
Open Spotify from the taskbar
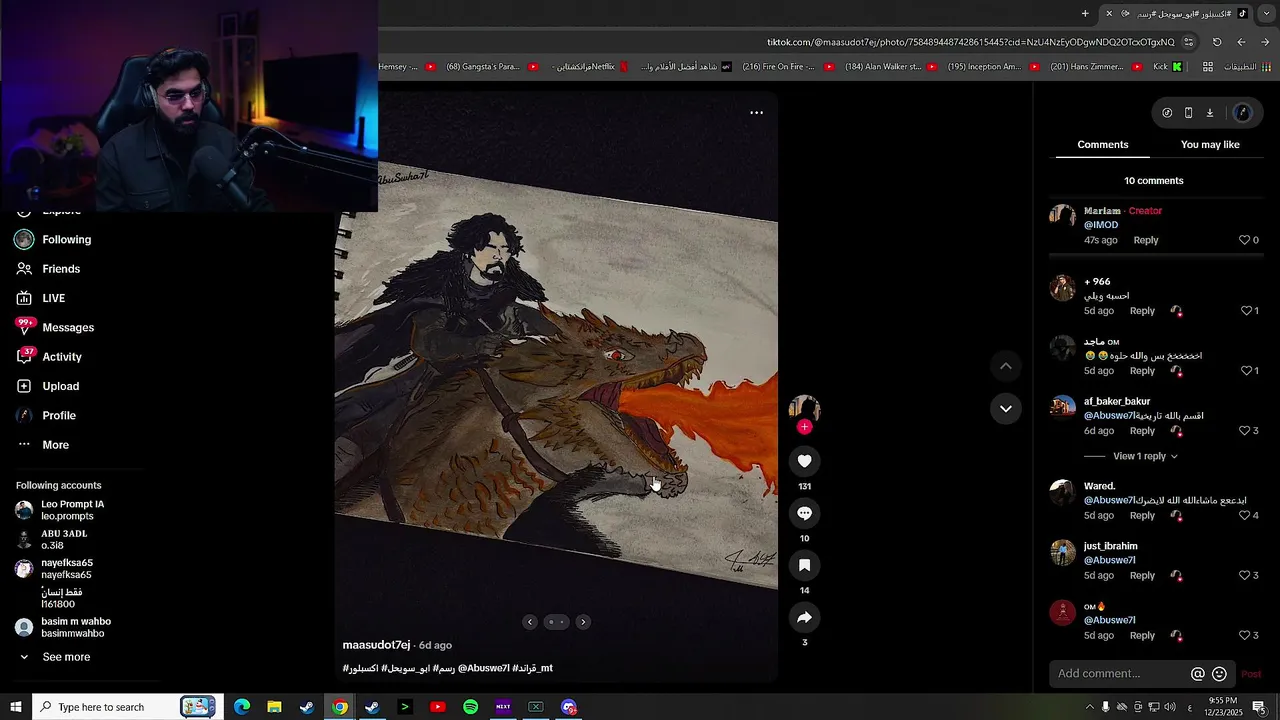coord(470,707)
